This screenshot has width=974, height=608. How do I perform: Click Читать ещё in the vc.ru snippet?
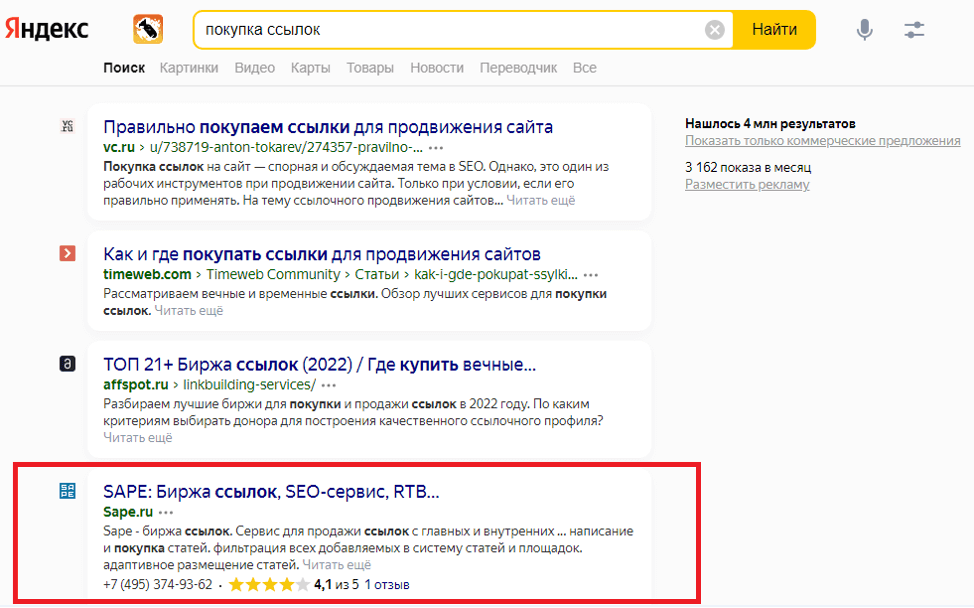(540, 201)
